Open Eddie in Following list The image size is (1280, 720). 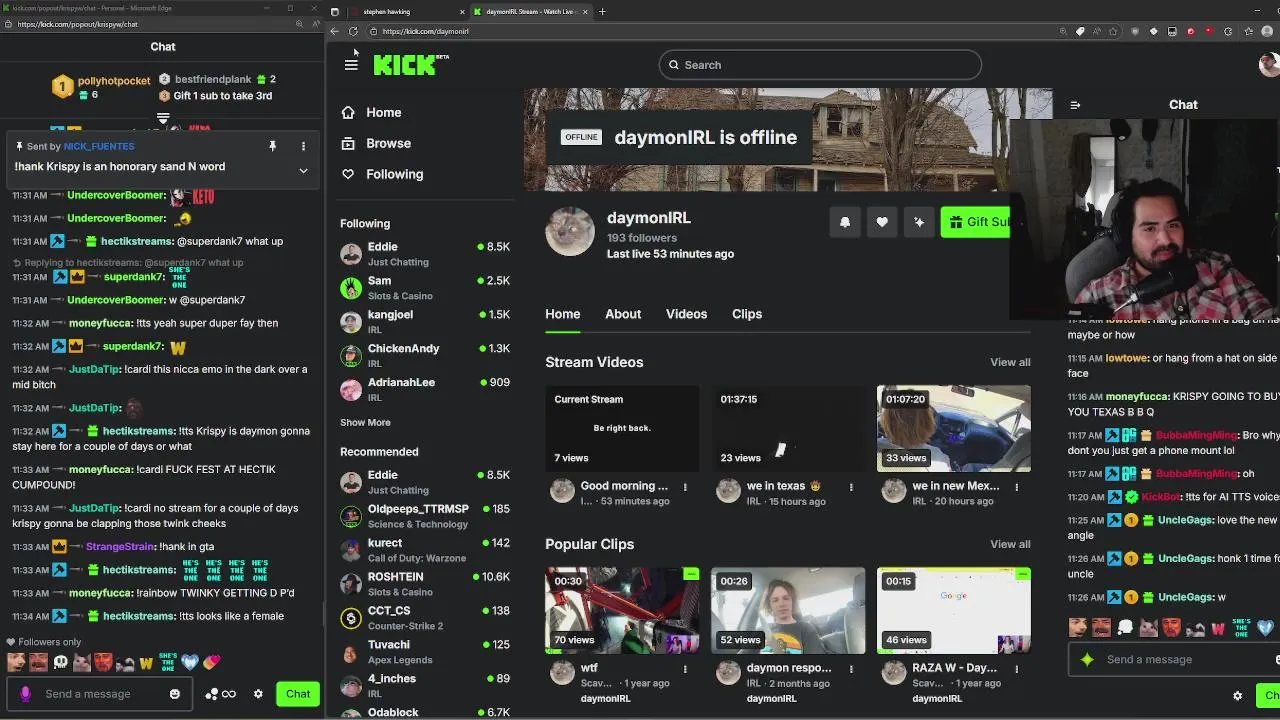point(425,254)
